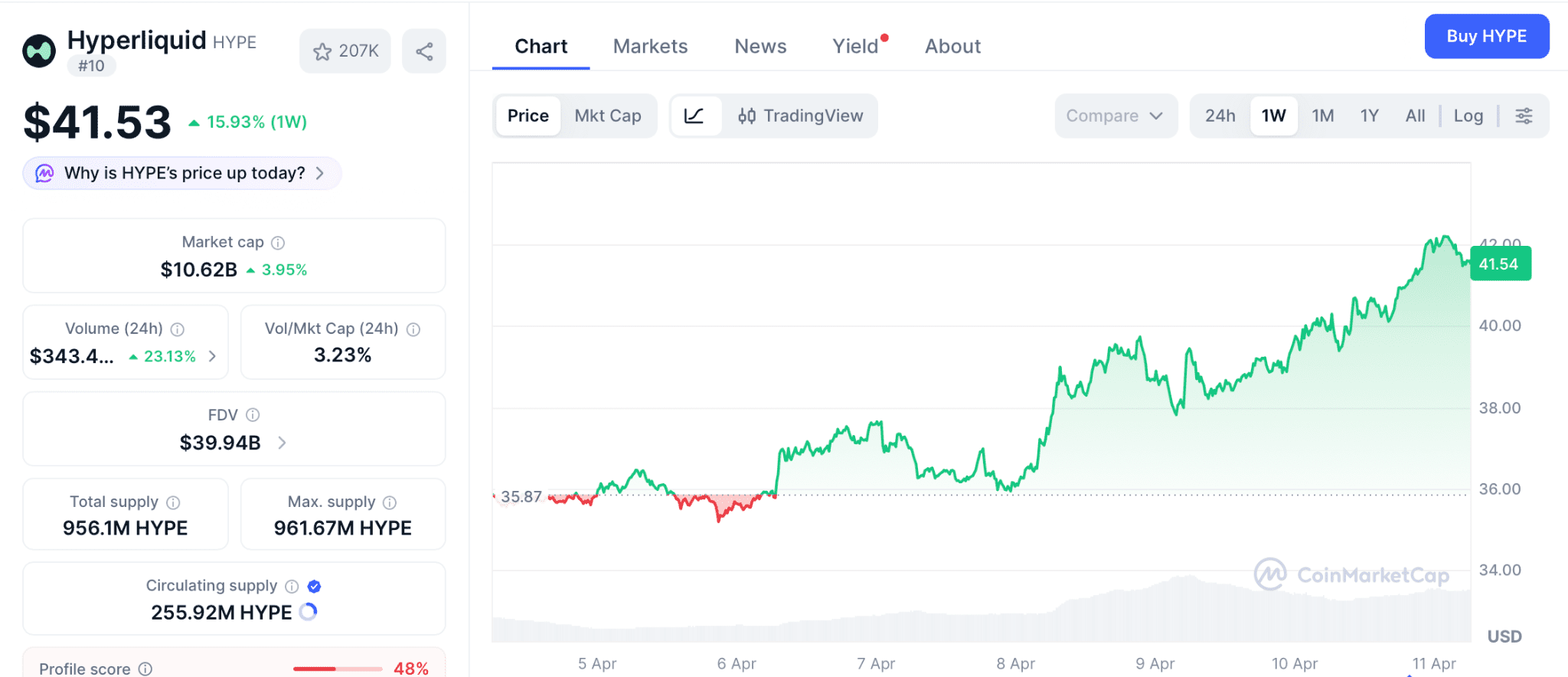Click the Profile score progress bar
1568x677 pixels.
[x=337, y=669]
